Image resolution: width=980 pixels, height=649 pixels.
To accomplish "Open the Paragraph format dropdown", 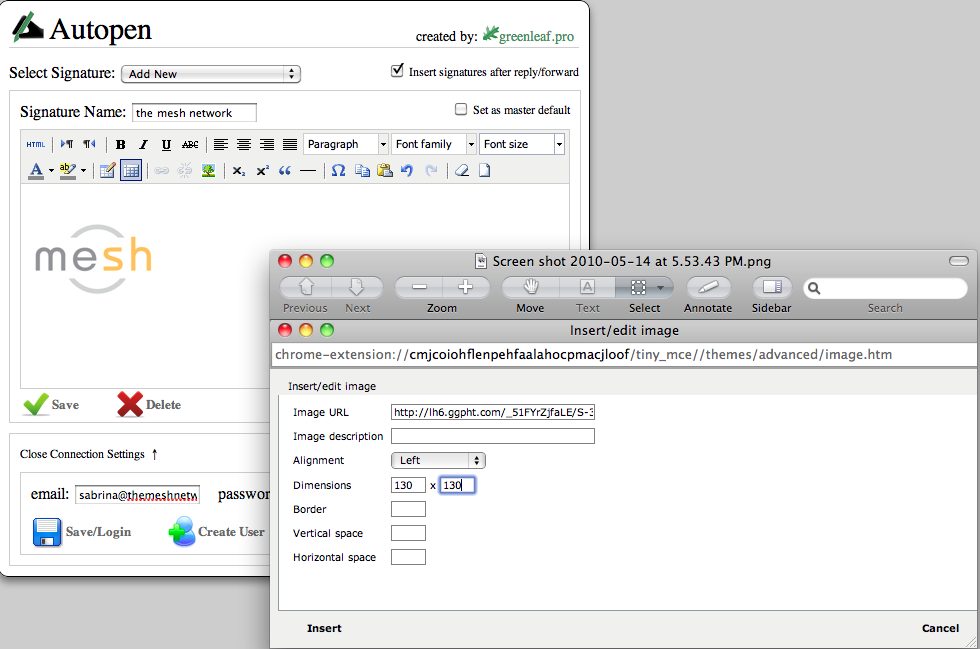I will pyautogui.click(x=345, y=145).
